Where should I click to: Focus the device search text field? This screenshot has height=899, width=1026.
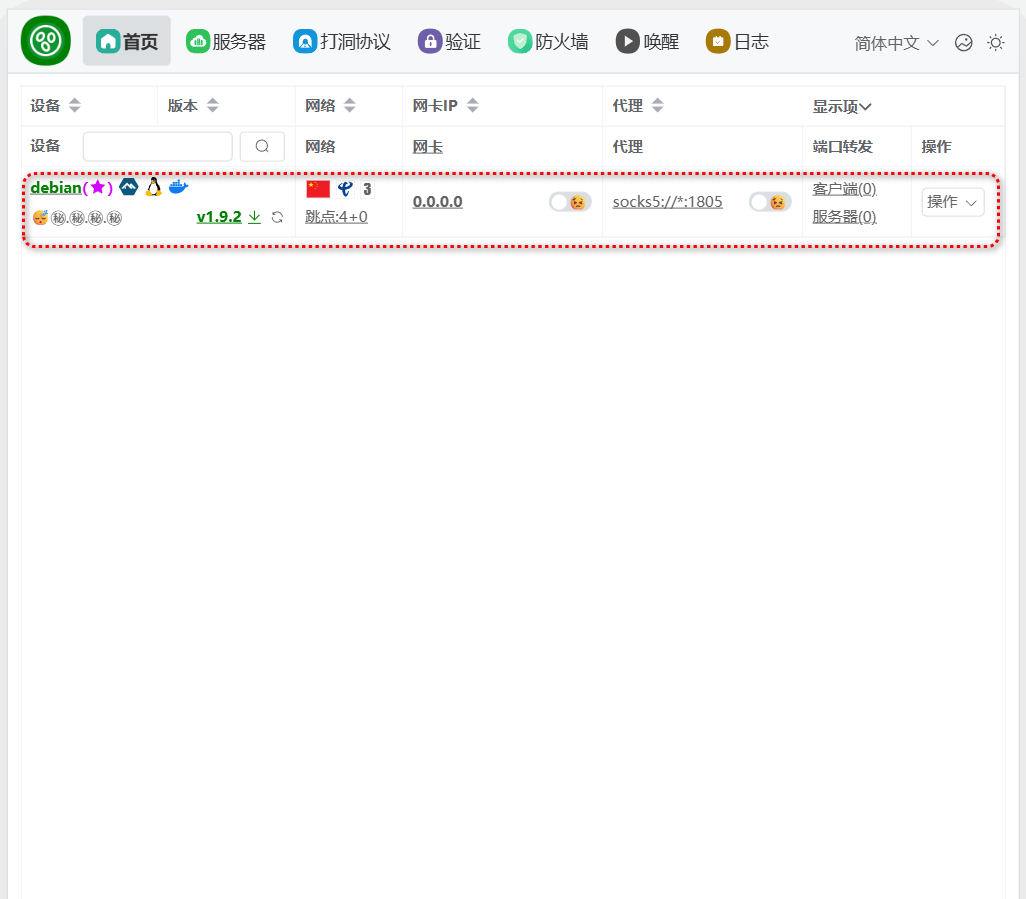(157, 146)
